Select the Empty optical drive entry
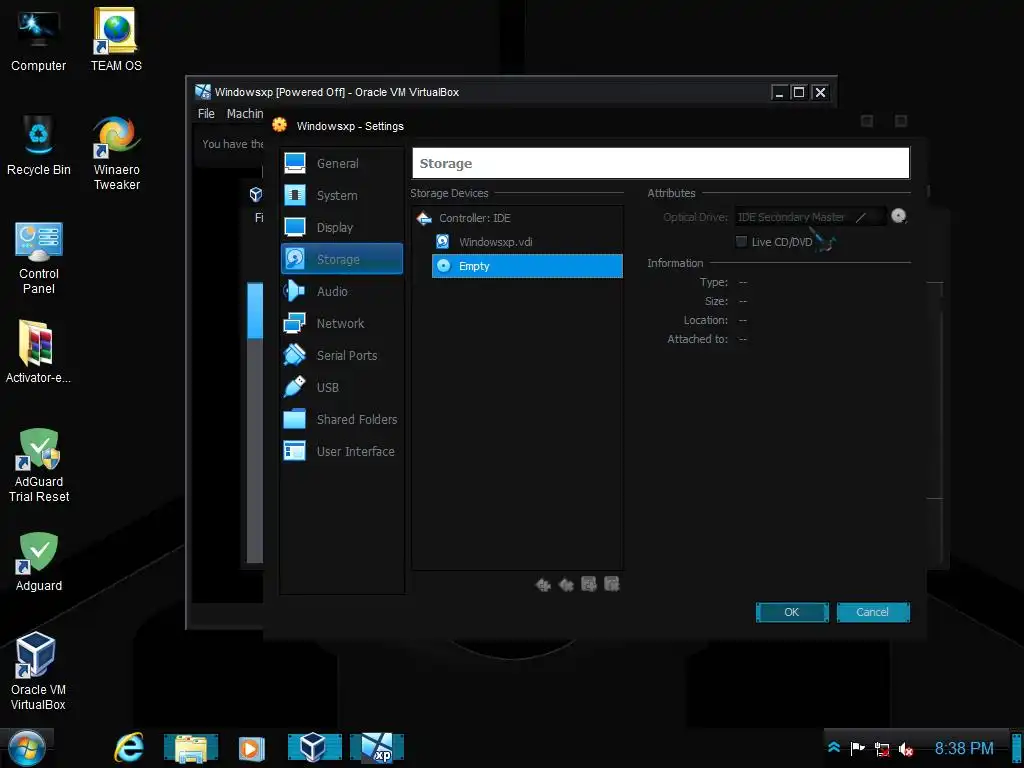The image size is (1024, 768). click(x=528, y=266)
